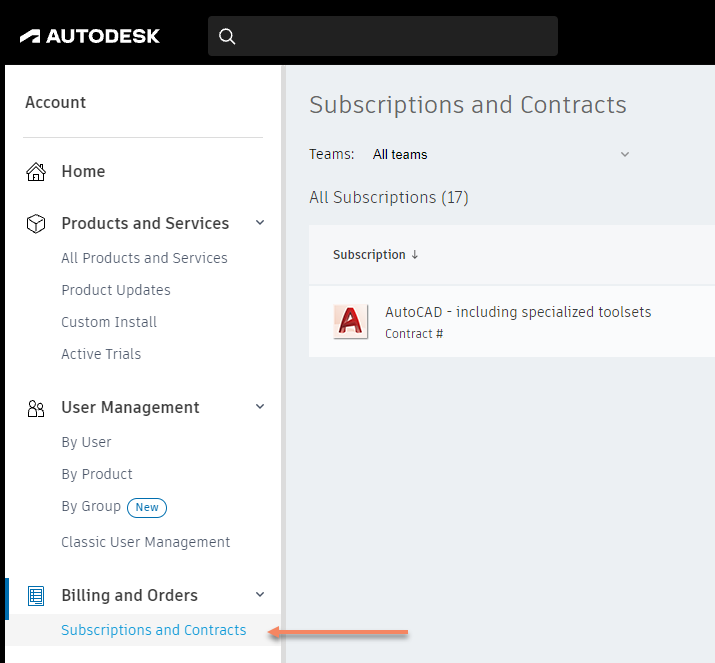Select Billing and Orders menu heading
Image resolution: width=715 pixels, height=663 pixels.
click(130, 596)
